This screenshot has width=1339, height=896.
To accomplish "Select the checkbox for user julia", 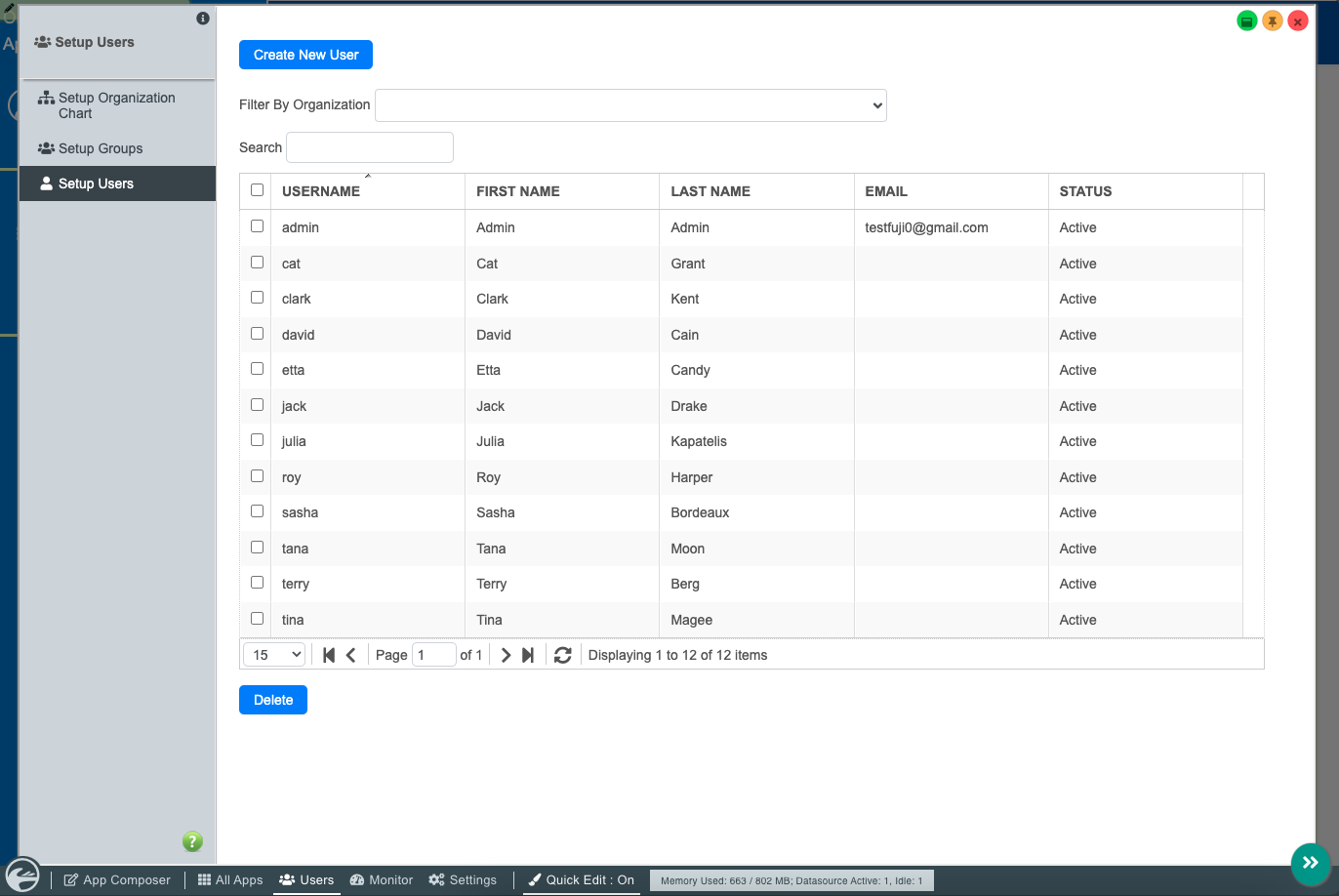I will pyautogui.click(x=258, y=440).
